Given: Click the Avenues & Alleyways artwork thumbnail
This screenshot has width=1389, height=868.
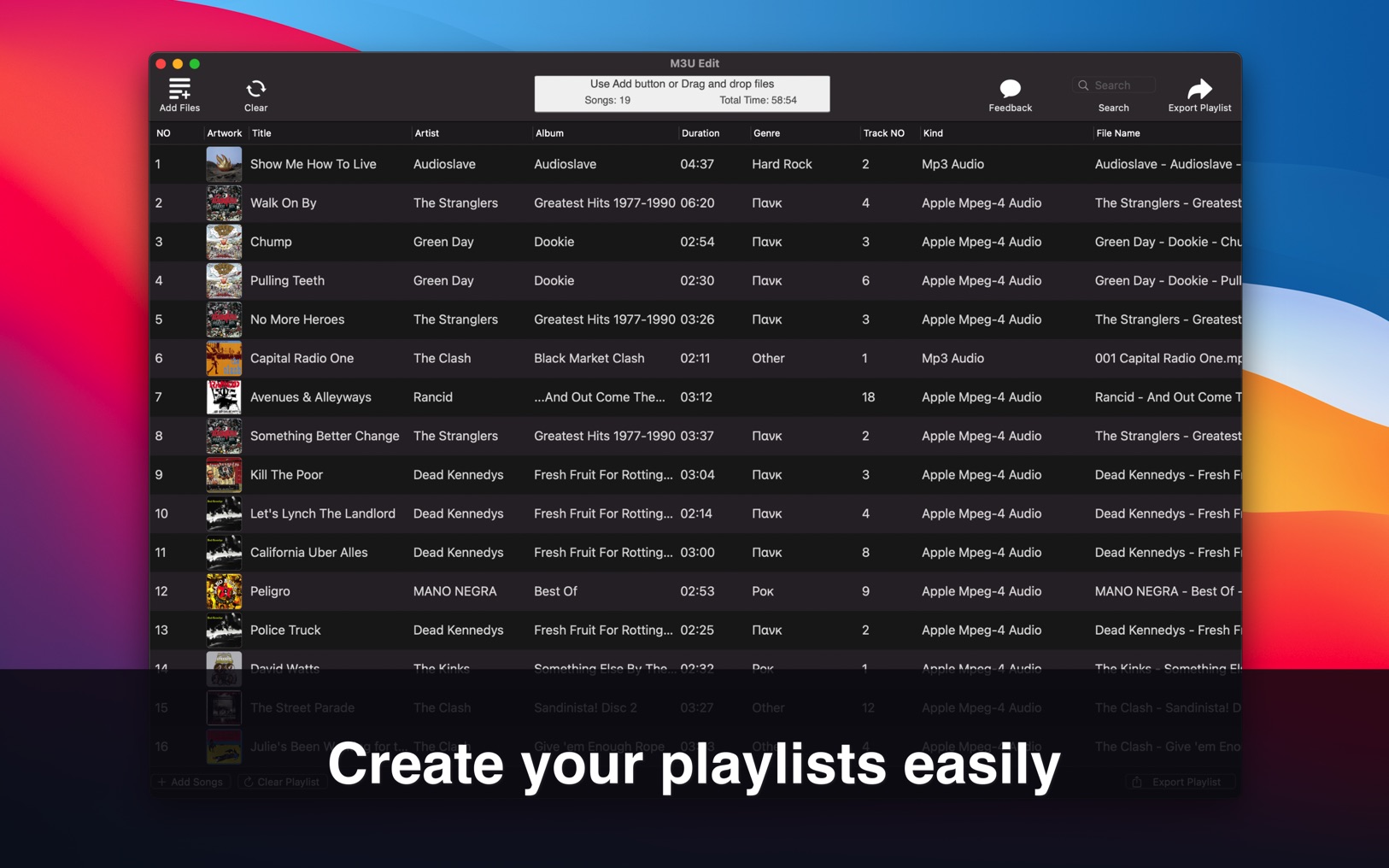Looking at the screenshot, I should 224,397.
